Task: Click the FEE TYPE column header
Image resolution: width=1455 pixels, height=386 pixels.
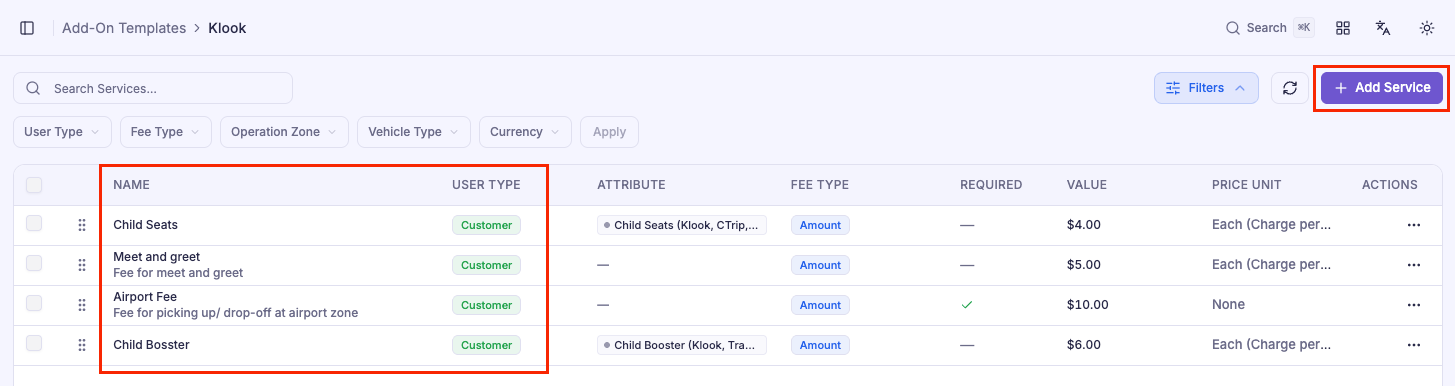Action: coord(820,185)
